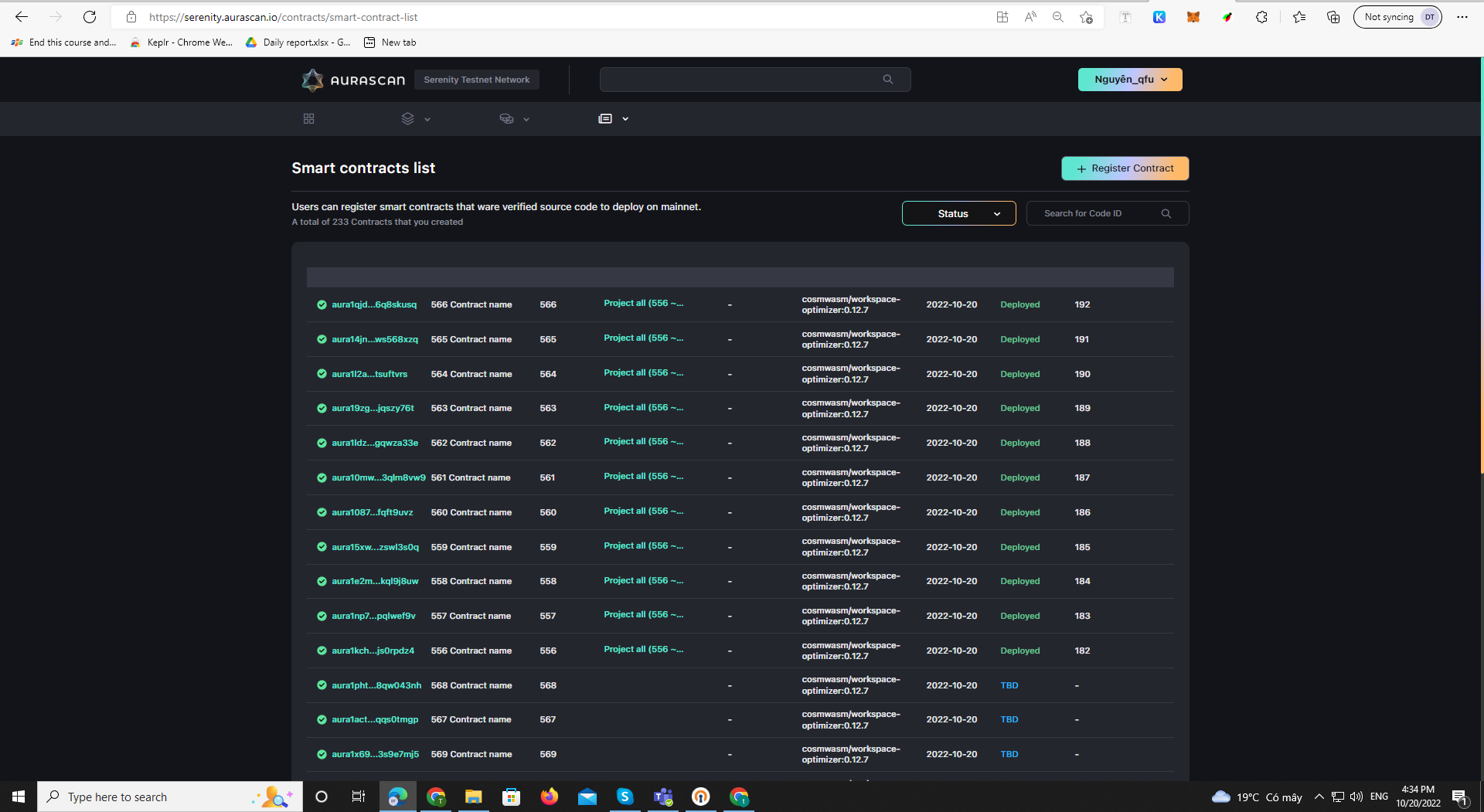Open contract link aura14jn...ws568xzq
The height and width of the screenshot is (812, 1484).
tap(374, 339)
